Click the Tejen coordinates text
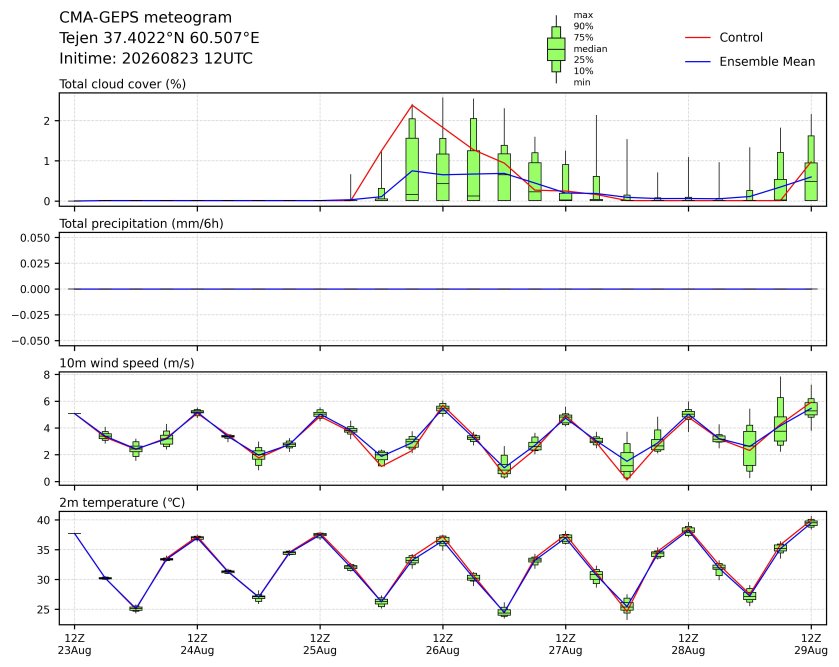 tap(159, 38)
